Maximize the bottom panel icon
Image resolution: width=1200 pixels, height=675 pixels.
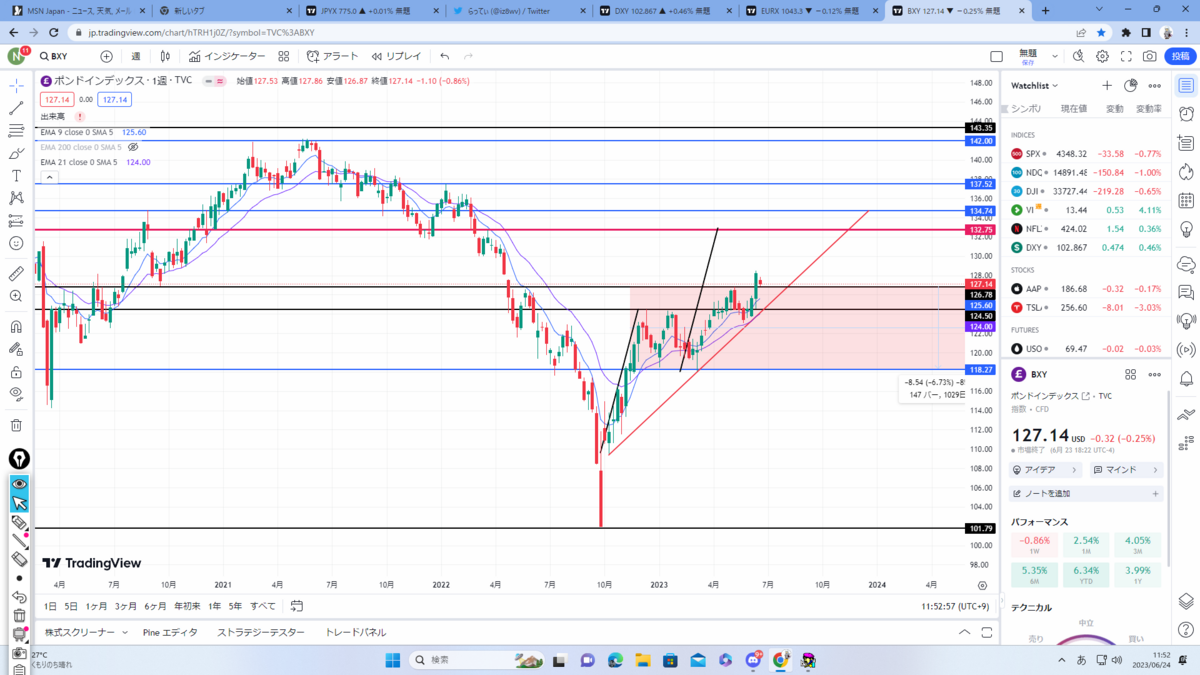click(x=987, y=633)
